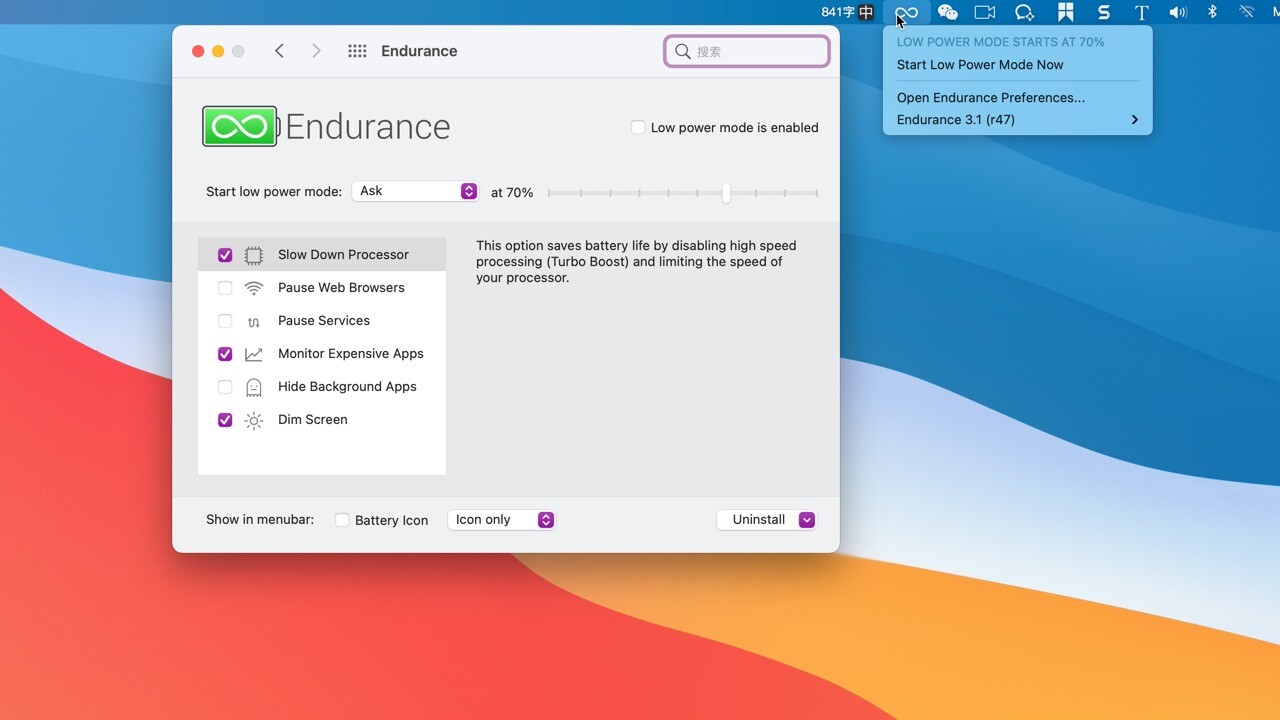
Task: Enable the Low power mode checkbox
Action: (x=638, y=127)
